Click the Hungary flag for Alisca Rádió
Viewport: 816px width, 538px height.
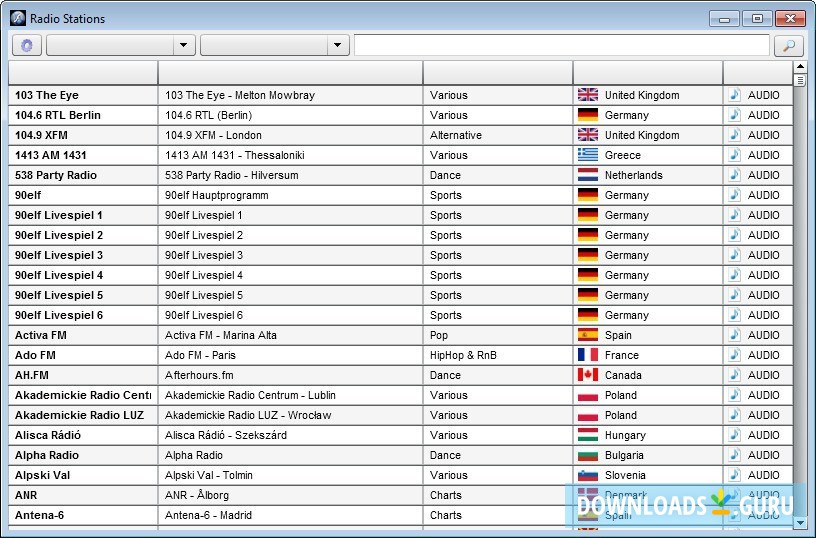click(x=588, y=434)
